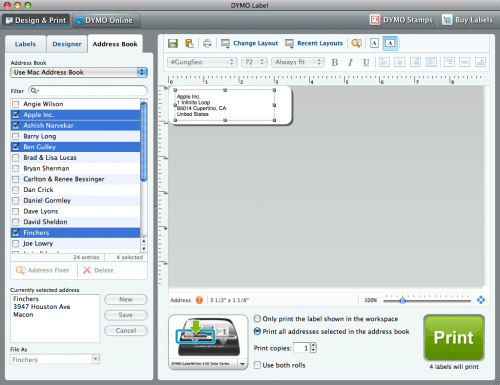Viewport: 500px width, 385px height.
Task: Select the Address Book tab
Action: [x=115, y=44]
